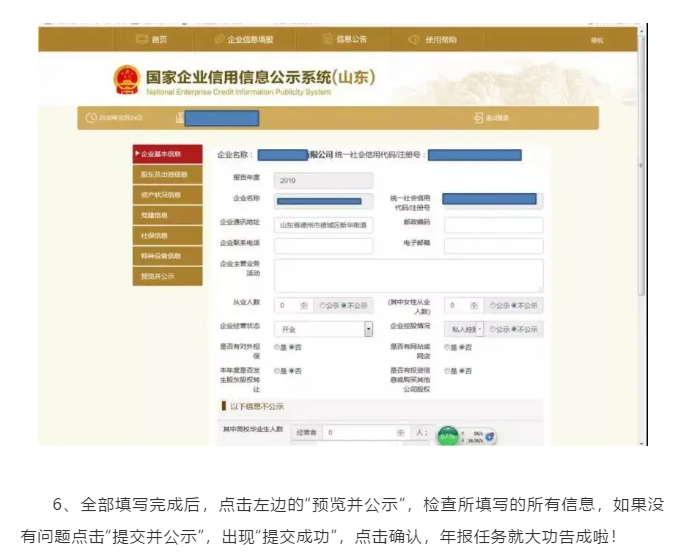Select 企业基本信息 in the left sidebar
Viewport: 683px width, 555px height.
click(x=167, y=154)
